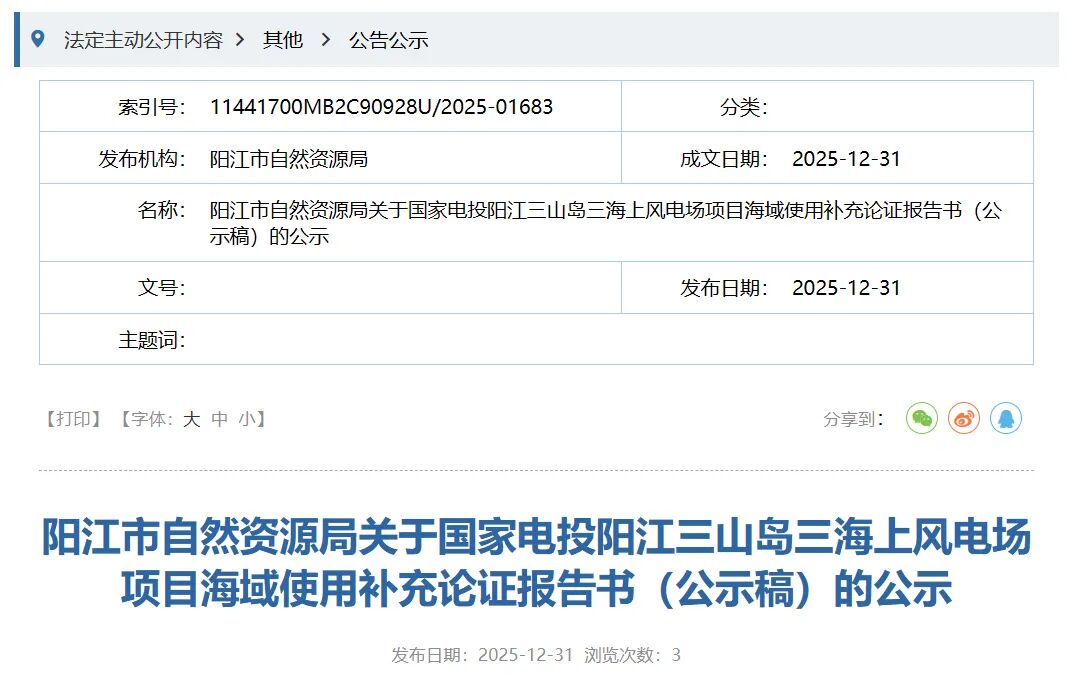The height and width of the screenshot is (675, 1068).
Task: Click 阳江市自然资源局 in the 发布机构 row
Action: pyautogui.click(x=289, y=159)
